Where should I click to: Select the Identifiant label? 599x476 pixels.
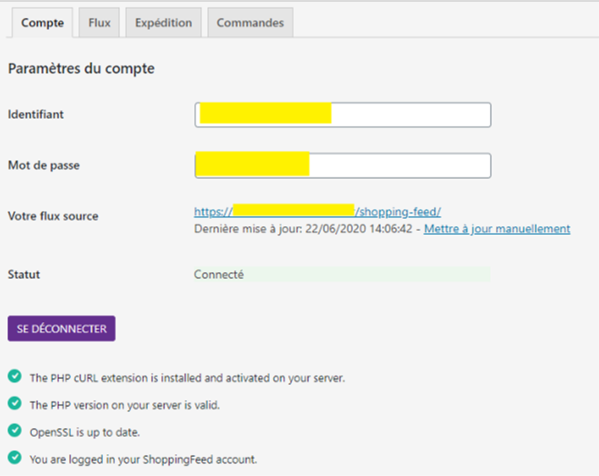tap(36, 114)
